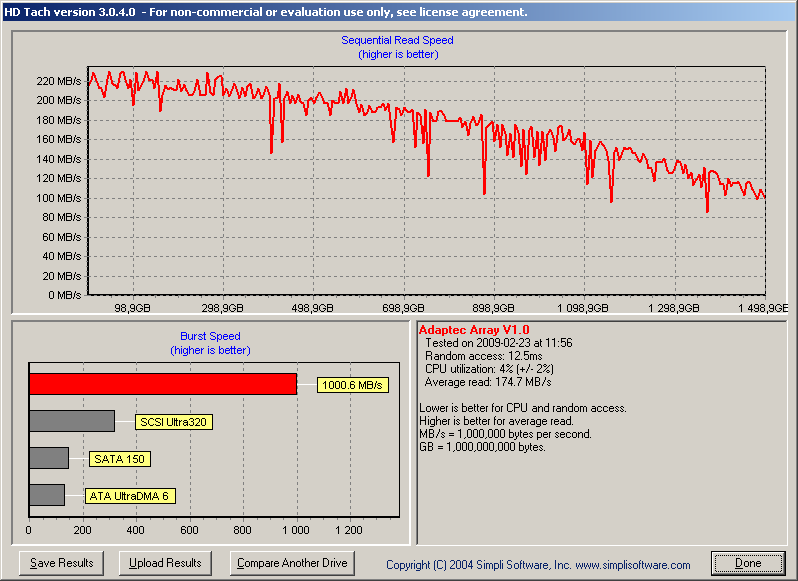The image size is (798, 581).
Task: Click the 'GB = 1,000,000,000 bytes.' line
Action: point(482,447)
